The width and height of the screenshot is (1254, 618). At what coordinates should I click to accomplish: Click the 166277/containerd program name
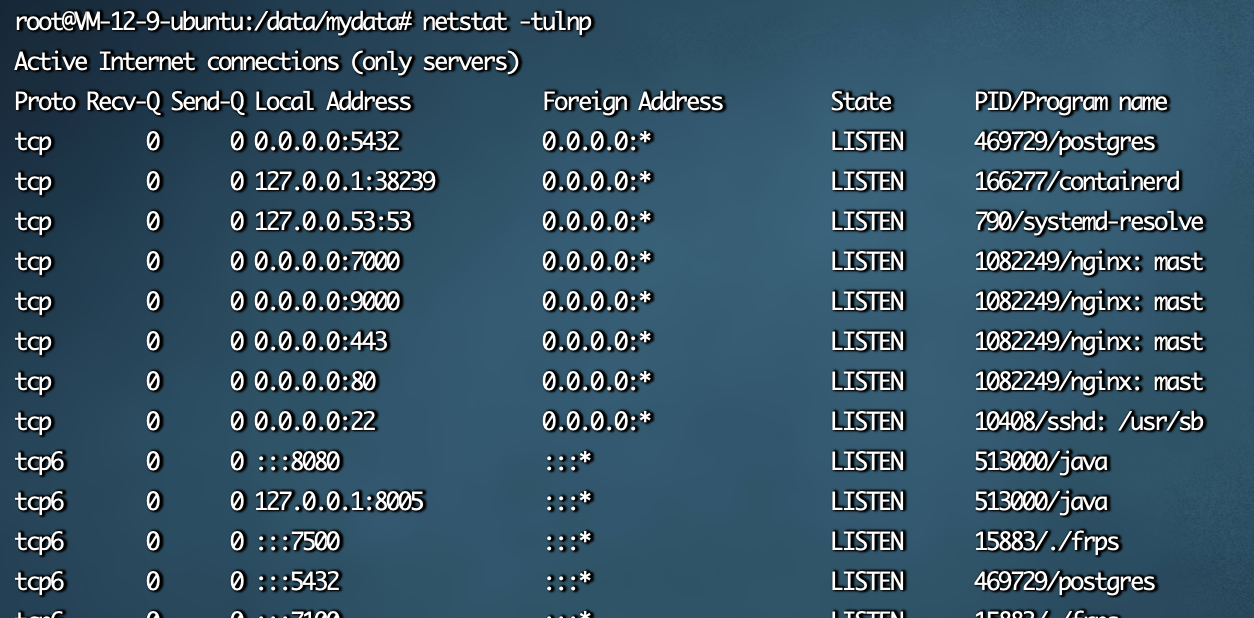tap(1077, 181)
